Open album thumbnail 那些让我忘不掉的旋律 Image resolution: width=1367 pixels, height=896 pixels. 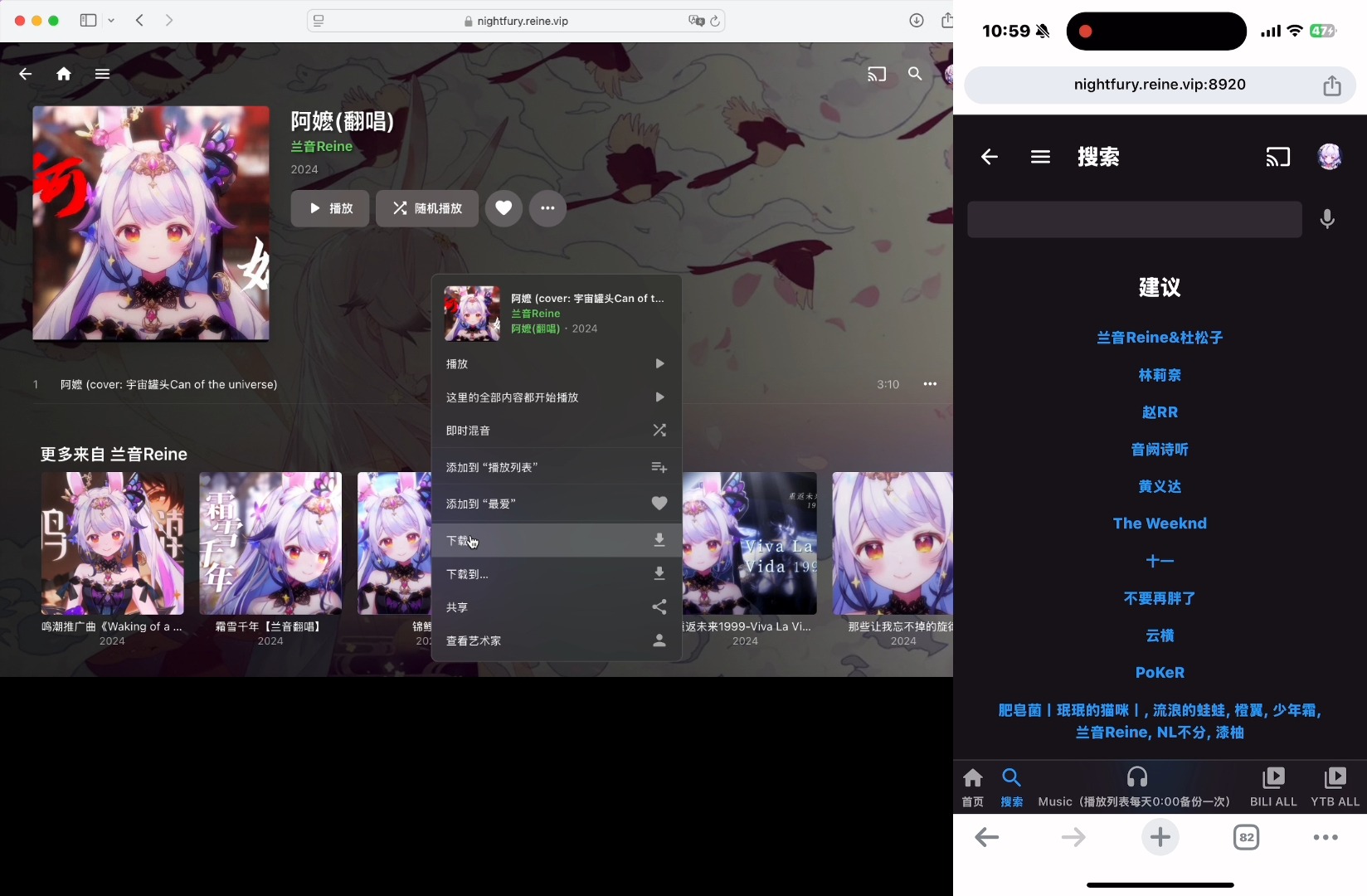pos(893,543)
